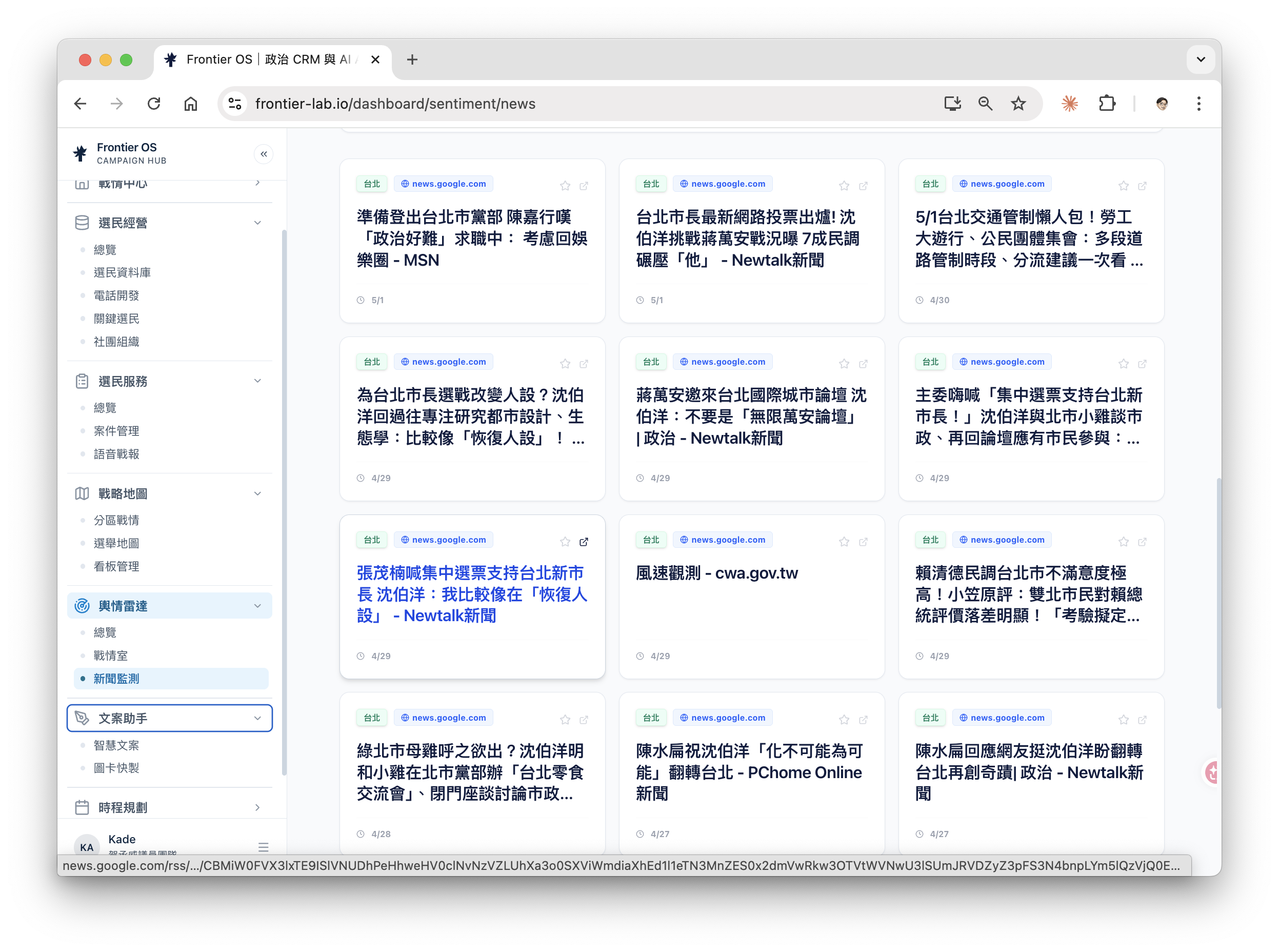The image size is (1279, 952).
Task: Expand the 時程規劃 section
Action: (x=257, y=808)
